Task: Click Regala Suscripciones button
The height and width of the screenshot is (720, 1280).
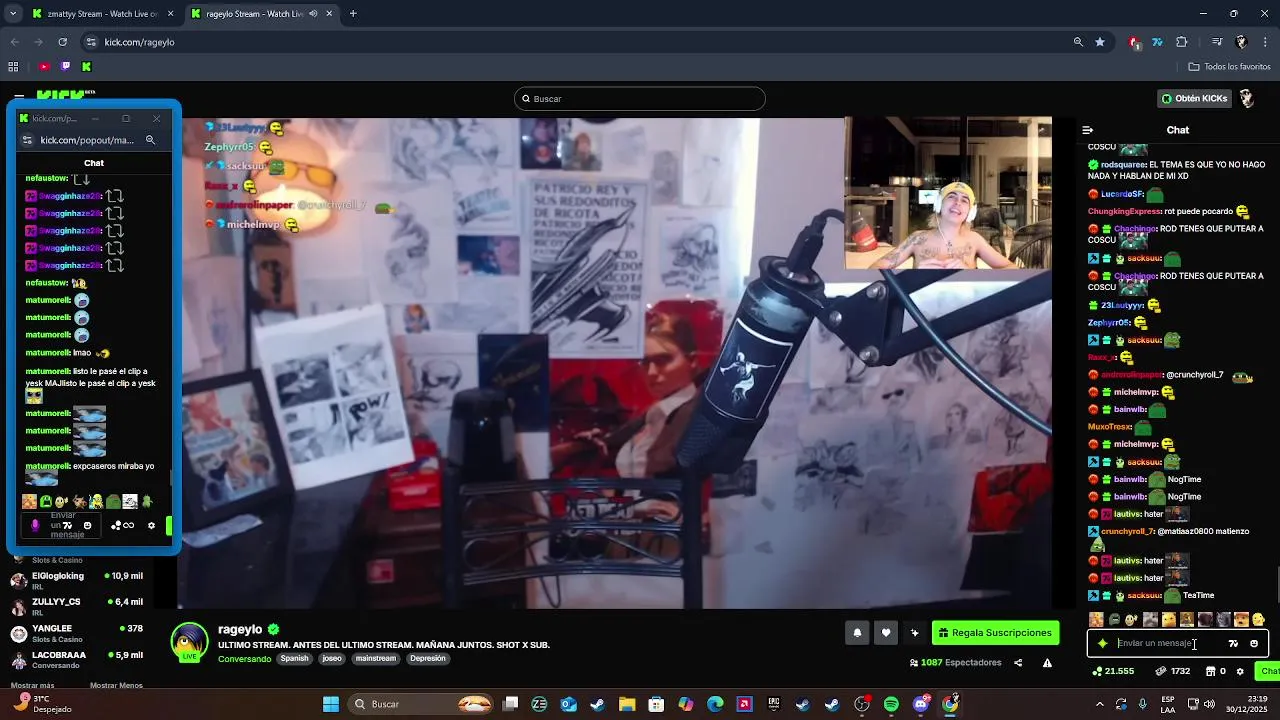Action: coord(996,632)
